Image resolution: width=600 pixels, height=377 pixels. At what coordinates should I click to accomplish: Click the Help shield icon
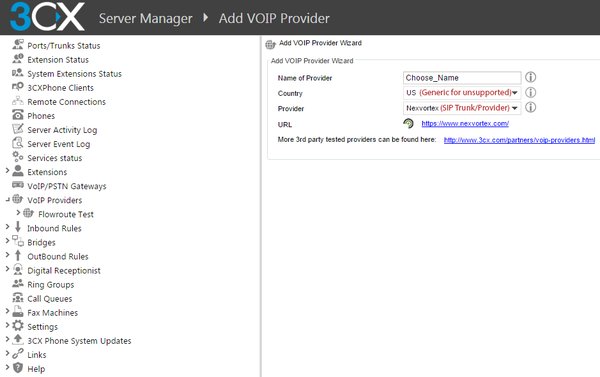18,368
